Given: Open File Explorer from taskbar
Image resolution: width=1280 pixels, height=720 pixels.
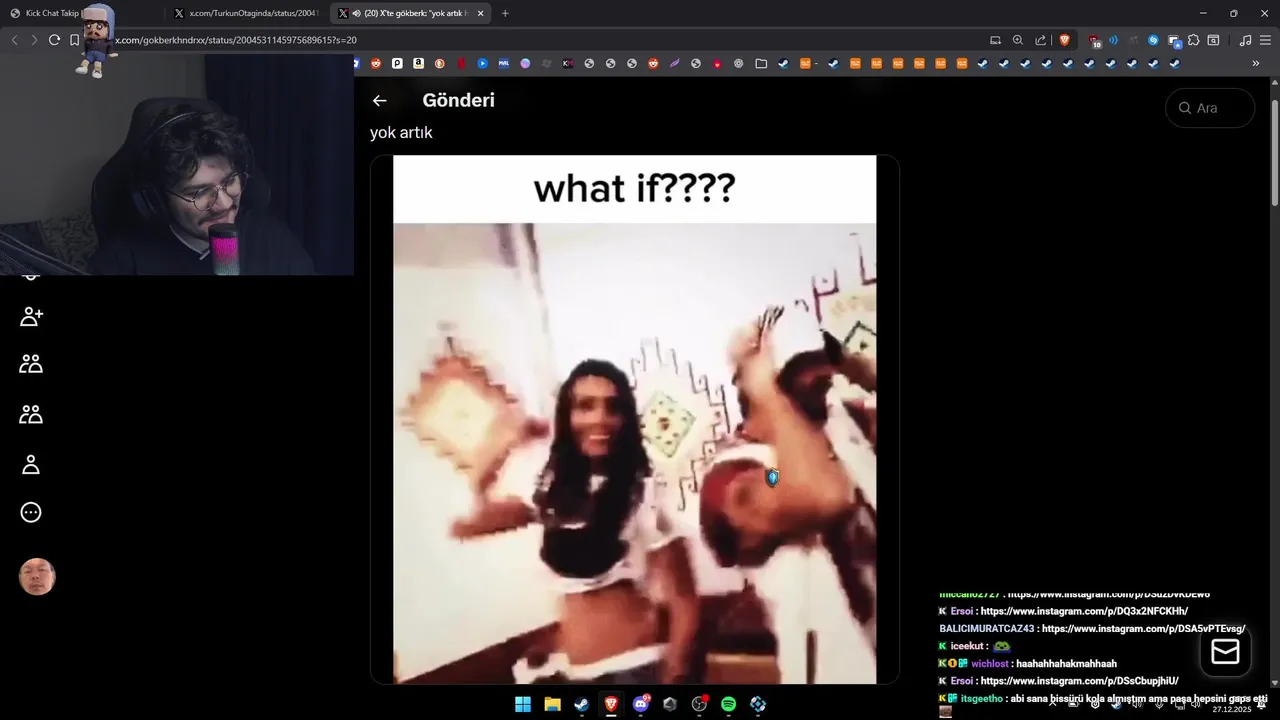Looking at the screenshot, I should point(552,704).
